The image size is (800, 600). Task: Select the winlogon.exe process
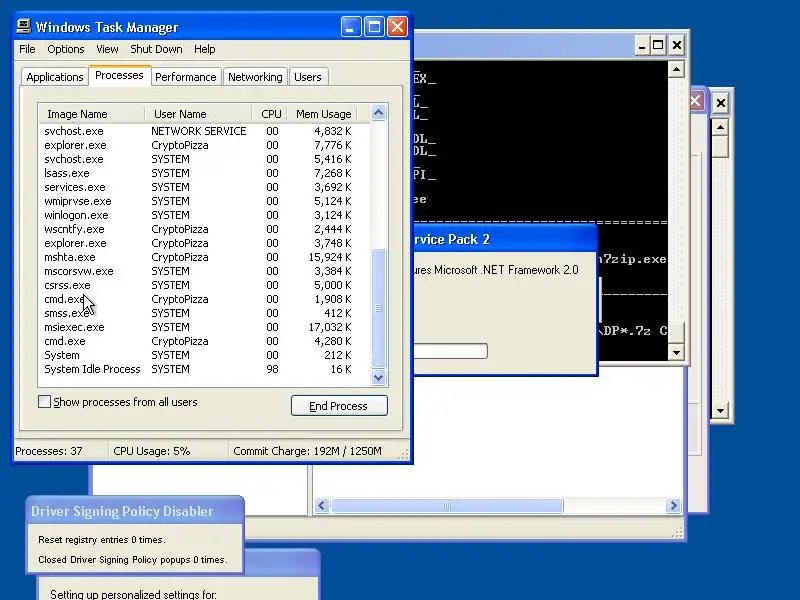click(x=204, y=215)
